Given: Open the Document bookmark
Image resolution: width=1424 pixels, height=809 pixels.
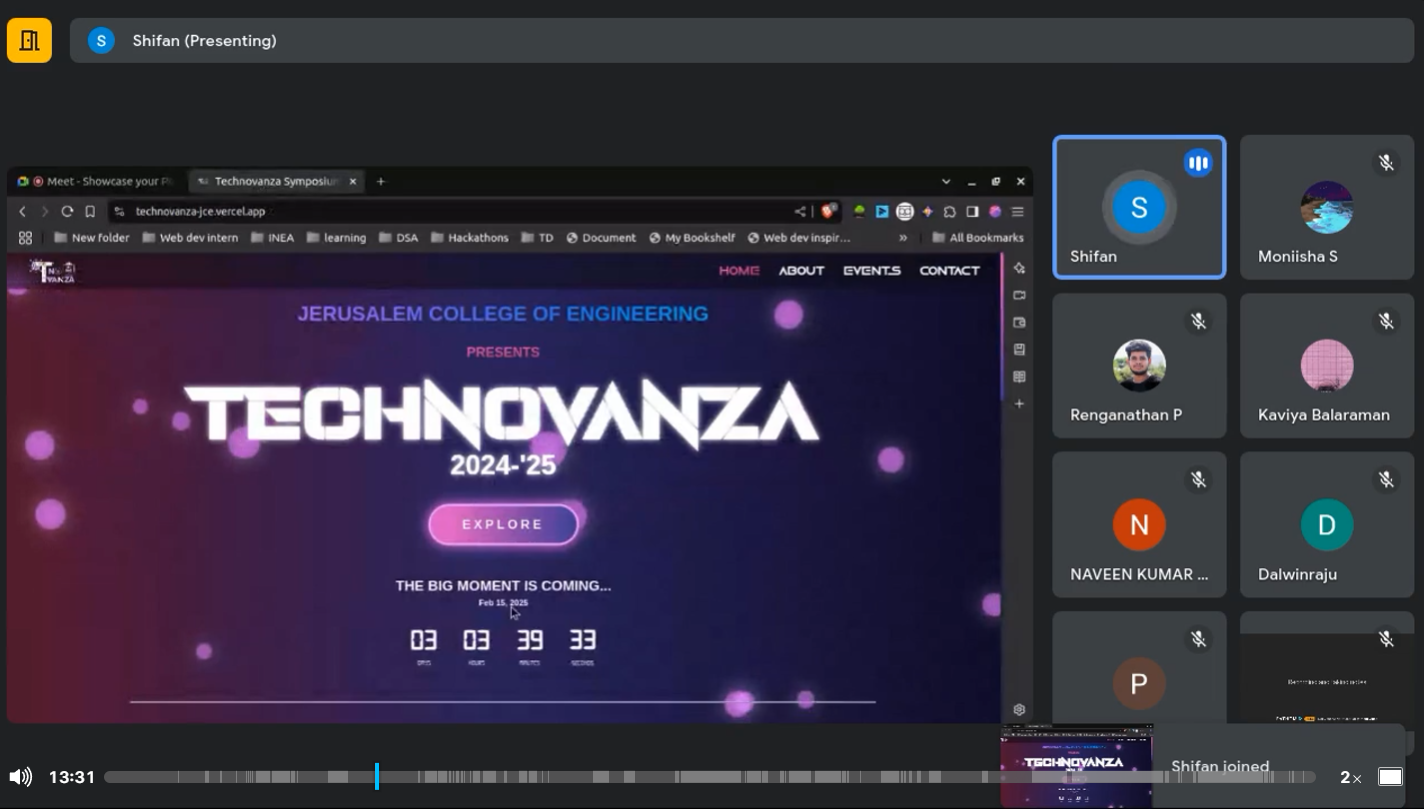Looking at the screenshot, I should coord(601,238).
